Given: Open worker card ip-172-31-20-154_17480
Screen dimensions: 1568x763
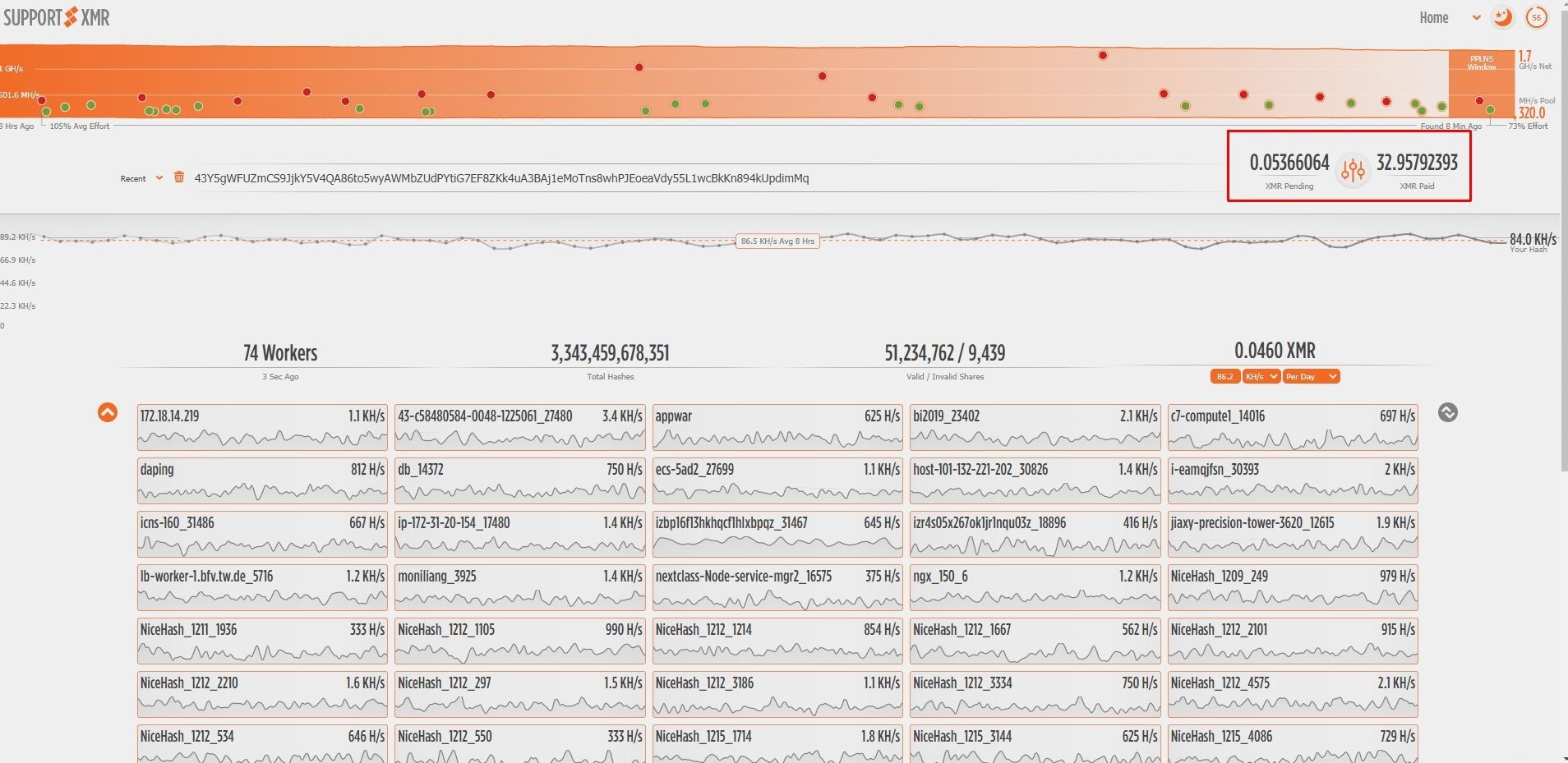Looking at the screenshot, I should pos(520,533).
